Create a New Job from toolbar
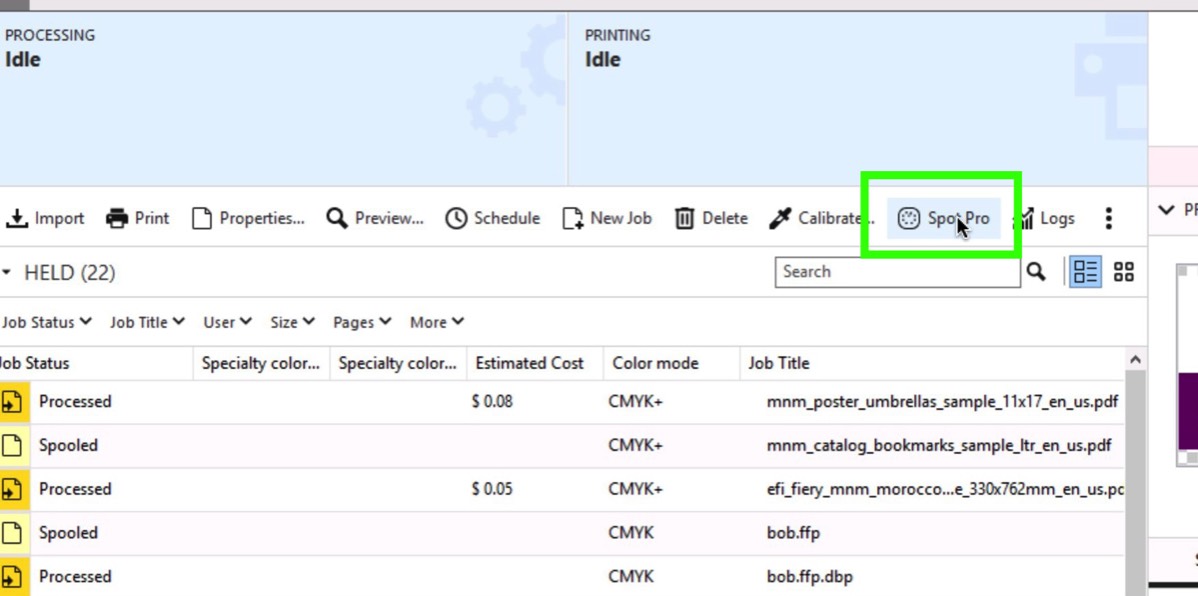The width and height of the screenshot is (1198, 596). [x=607, y=218]
